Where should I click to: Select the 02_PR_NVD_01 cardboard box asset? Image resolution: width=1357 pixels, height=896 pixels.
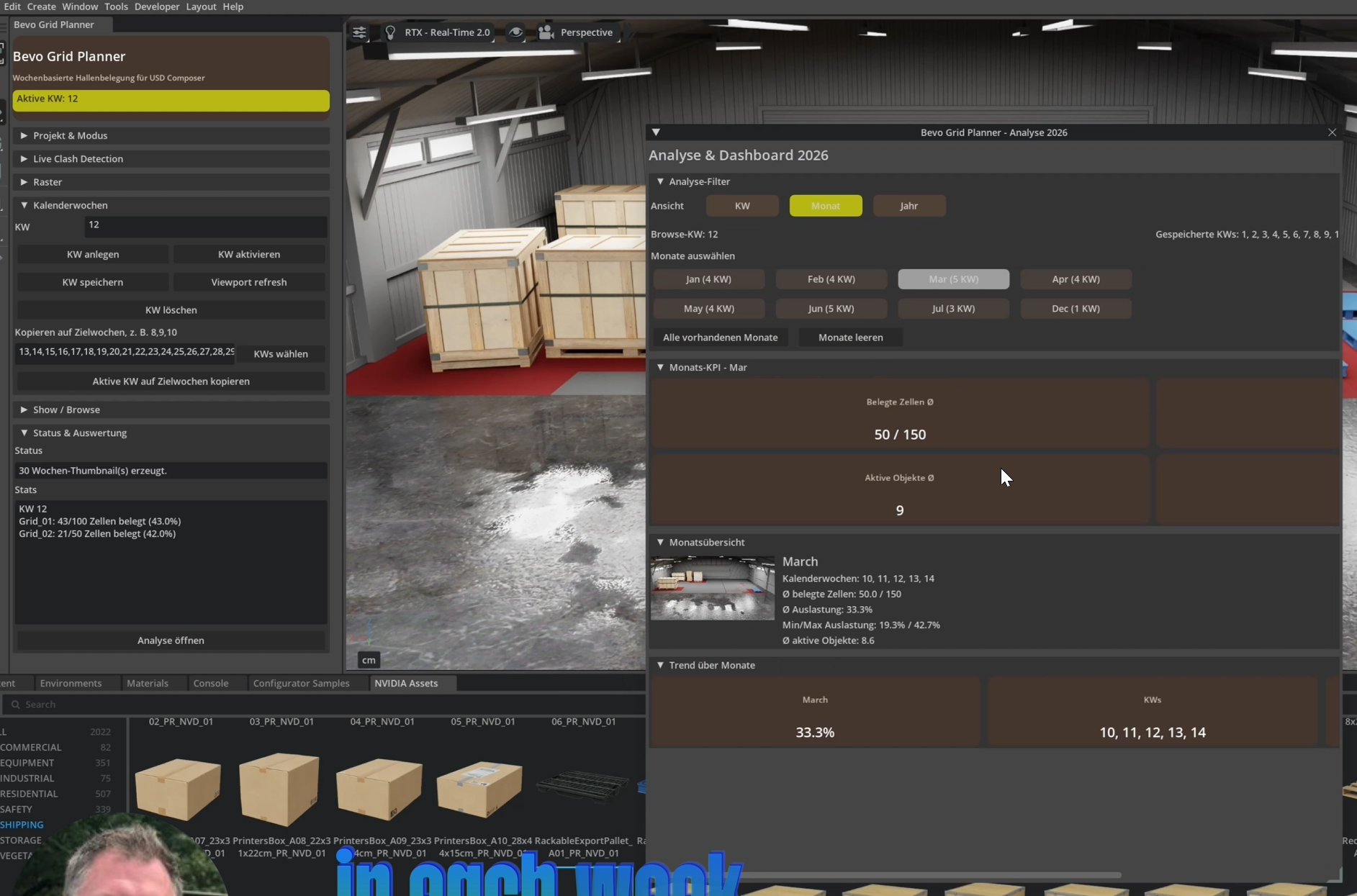(178, 789)
